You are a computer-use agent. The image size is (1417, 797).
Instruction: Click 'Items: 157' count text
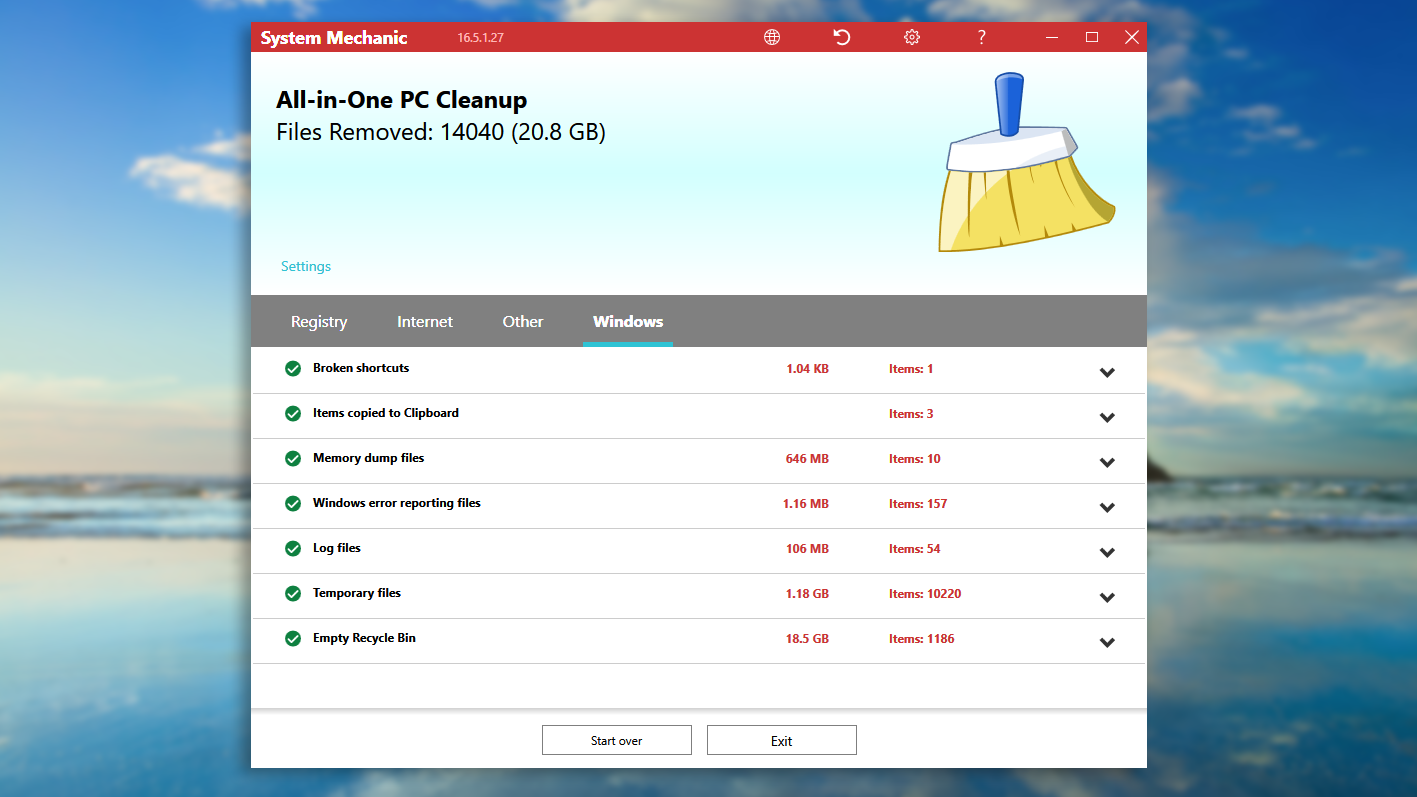918,504
